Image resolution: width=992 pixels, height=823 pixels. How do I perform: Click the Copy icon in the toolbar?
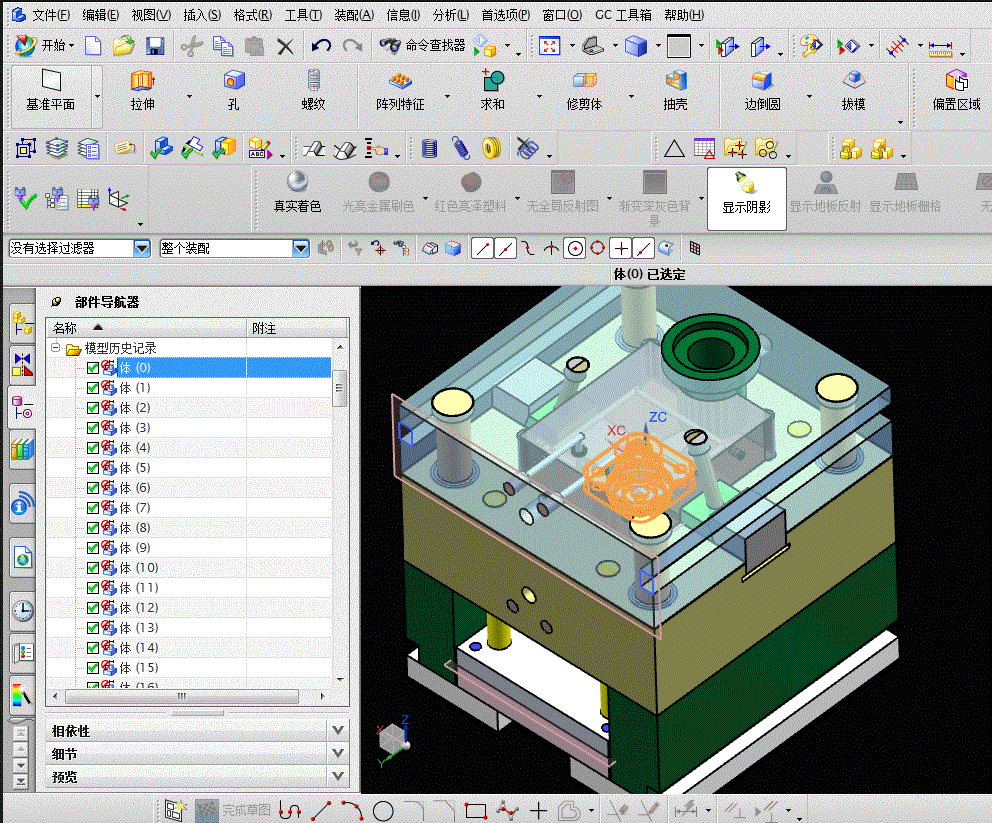[223, 46]
